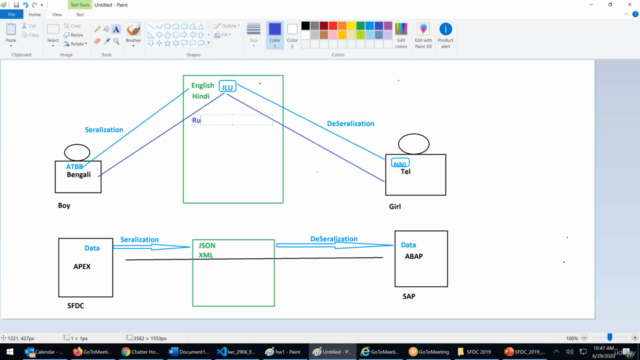Click the Crop button
Image resolution: width=640 pixels, height=360 pixels.
(x=72, y=26)
